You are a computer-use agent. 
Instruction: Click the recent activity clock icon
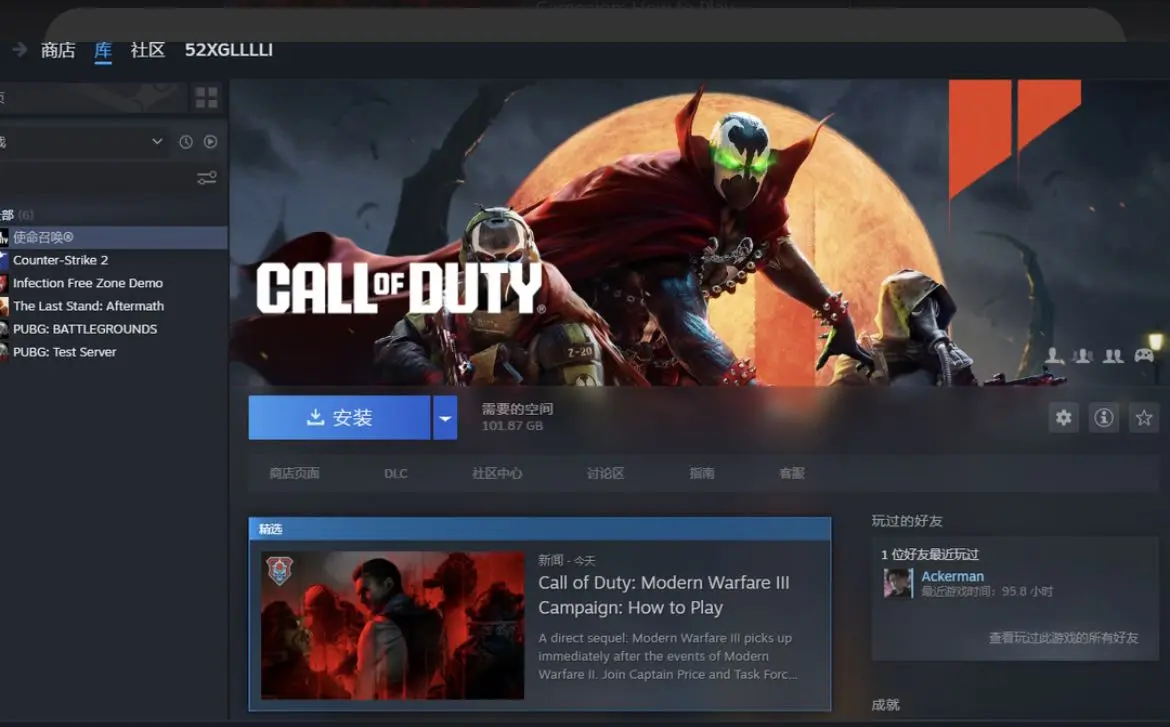click(x=186, y=141)
